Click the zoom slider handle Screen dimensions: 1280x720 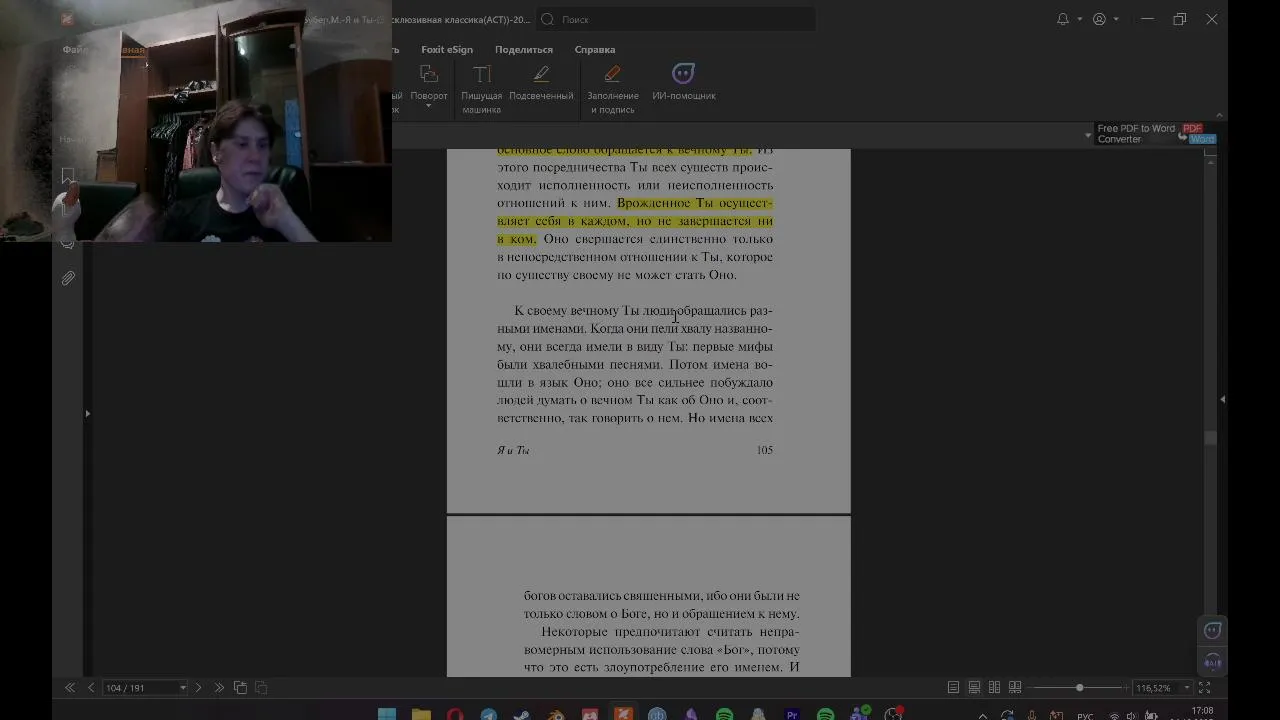click(1080, 688)
